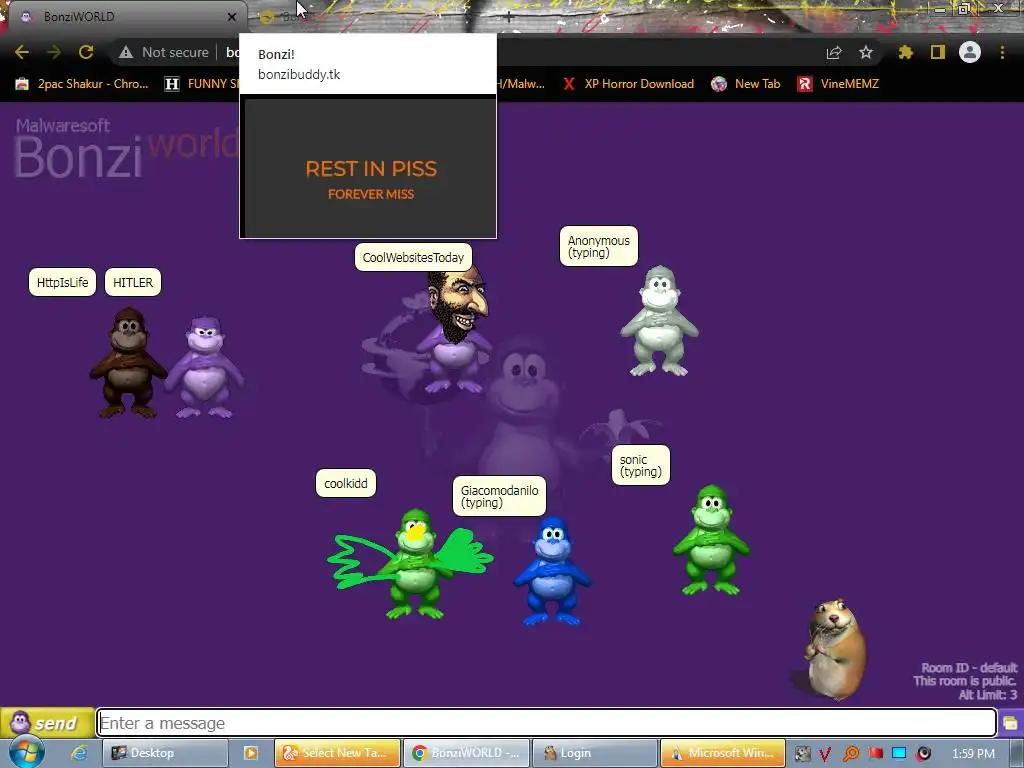Viewport: 1024px width, 768px height.
Task: Click the hamster character in corner
Action: pyautogui.click(x=835, y=649)
